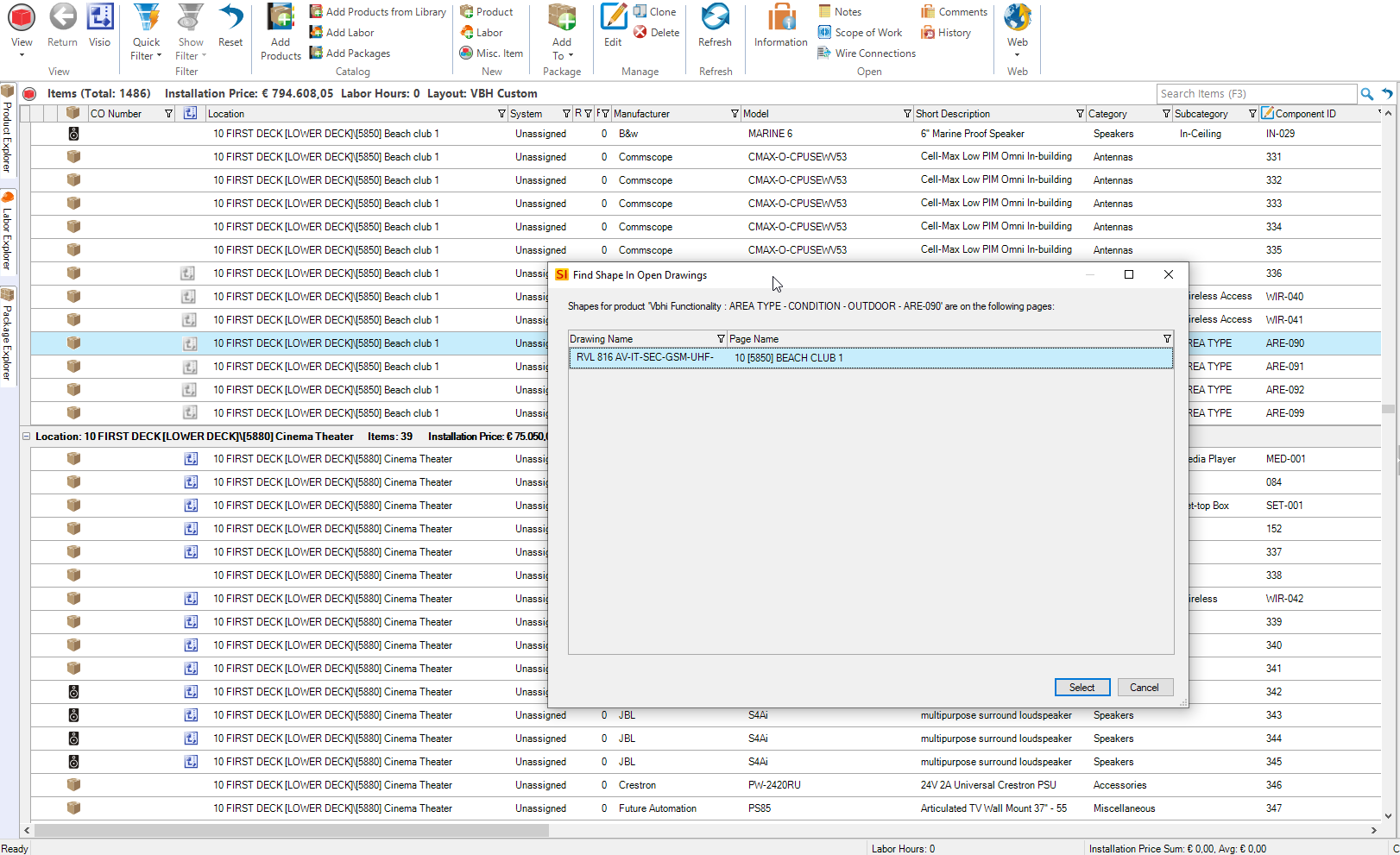Open CO Number column filter
Screen dimensions: 1400x855
(x=168, y=114)
